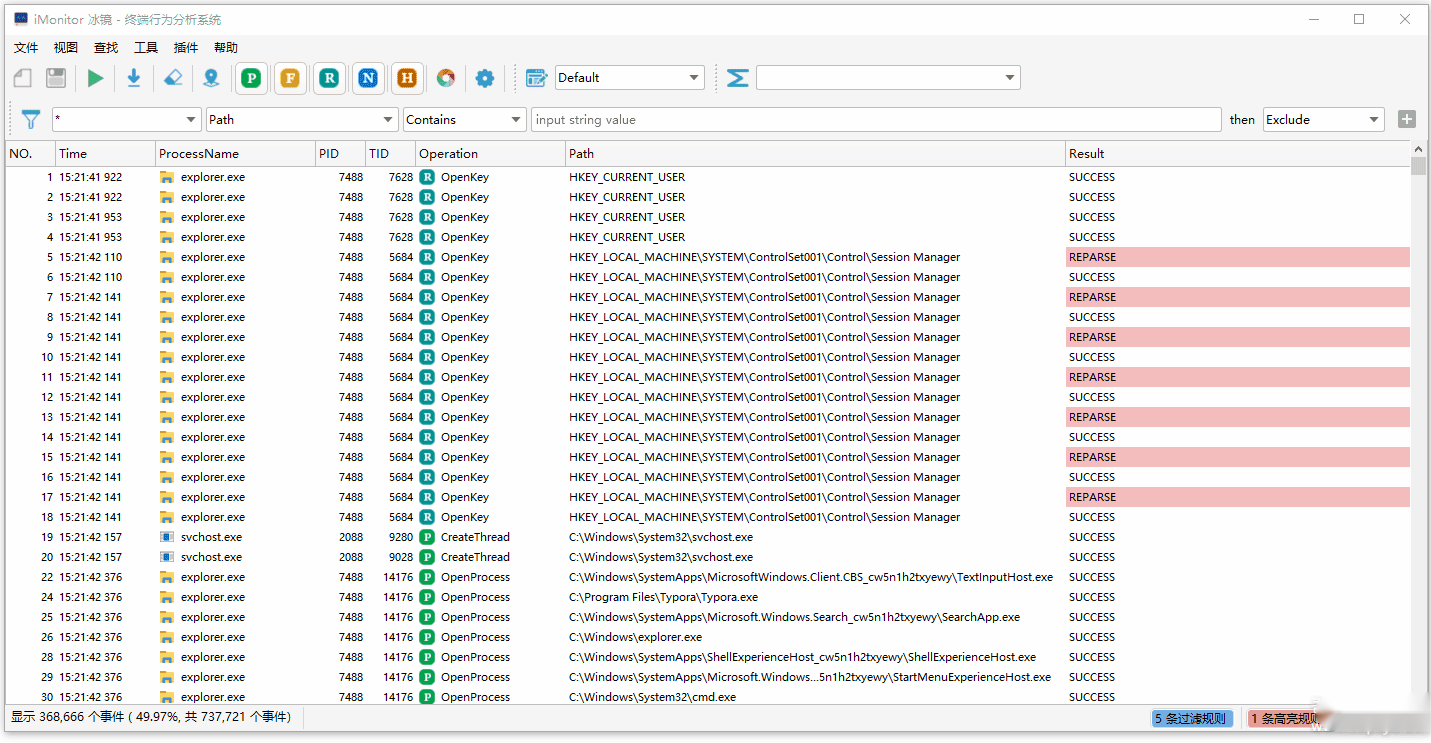1431x743 pixels.
Task: Click the eraser clear-events icon
Action: coord(173,78)
